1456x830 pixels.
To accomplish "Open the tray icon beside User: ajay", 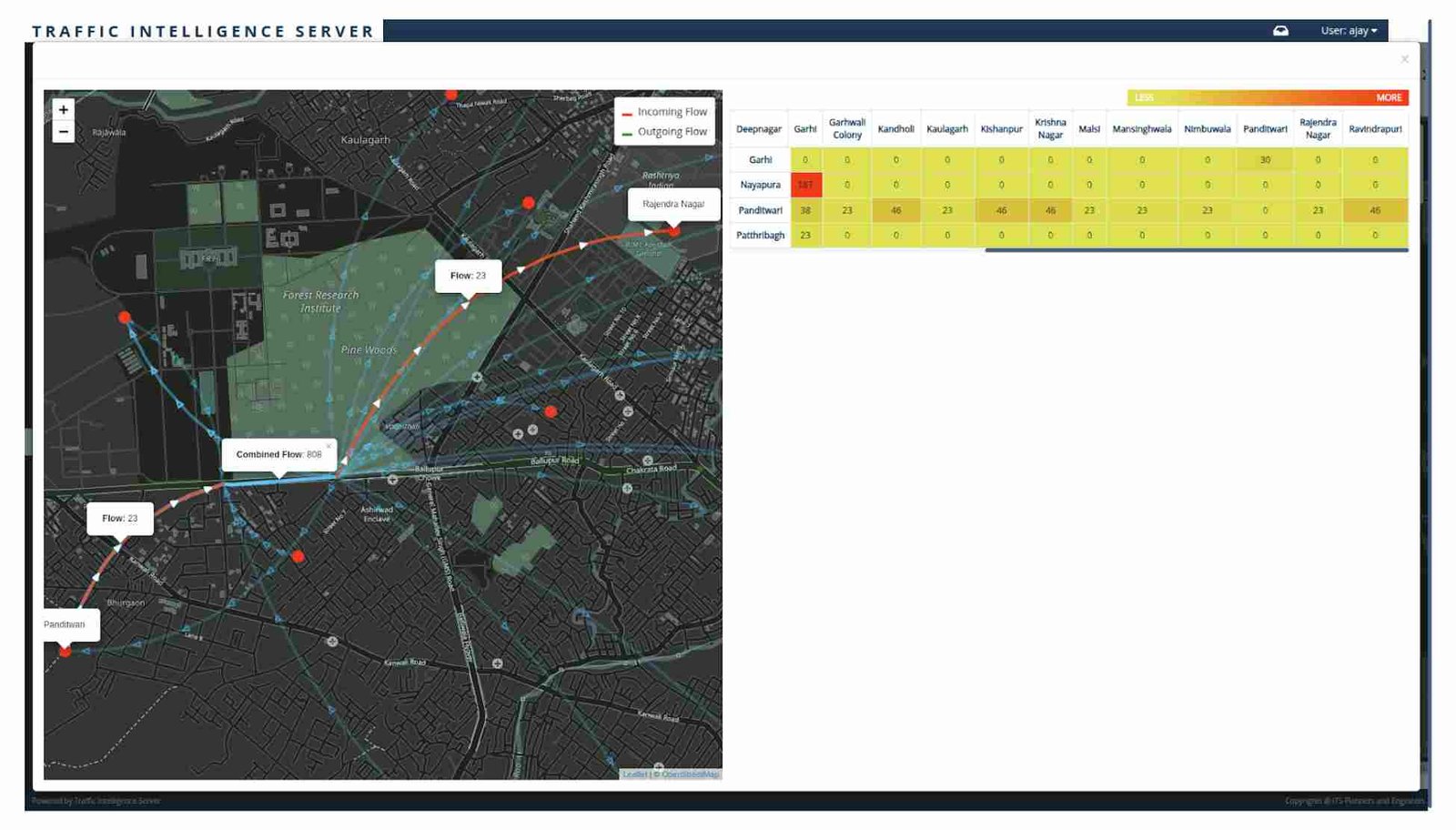I will [x=1280, y=31].
